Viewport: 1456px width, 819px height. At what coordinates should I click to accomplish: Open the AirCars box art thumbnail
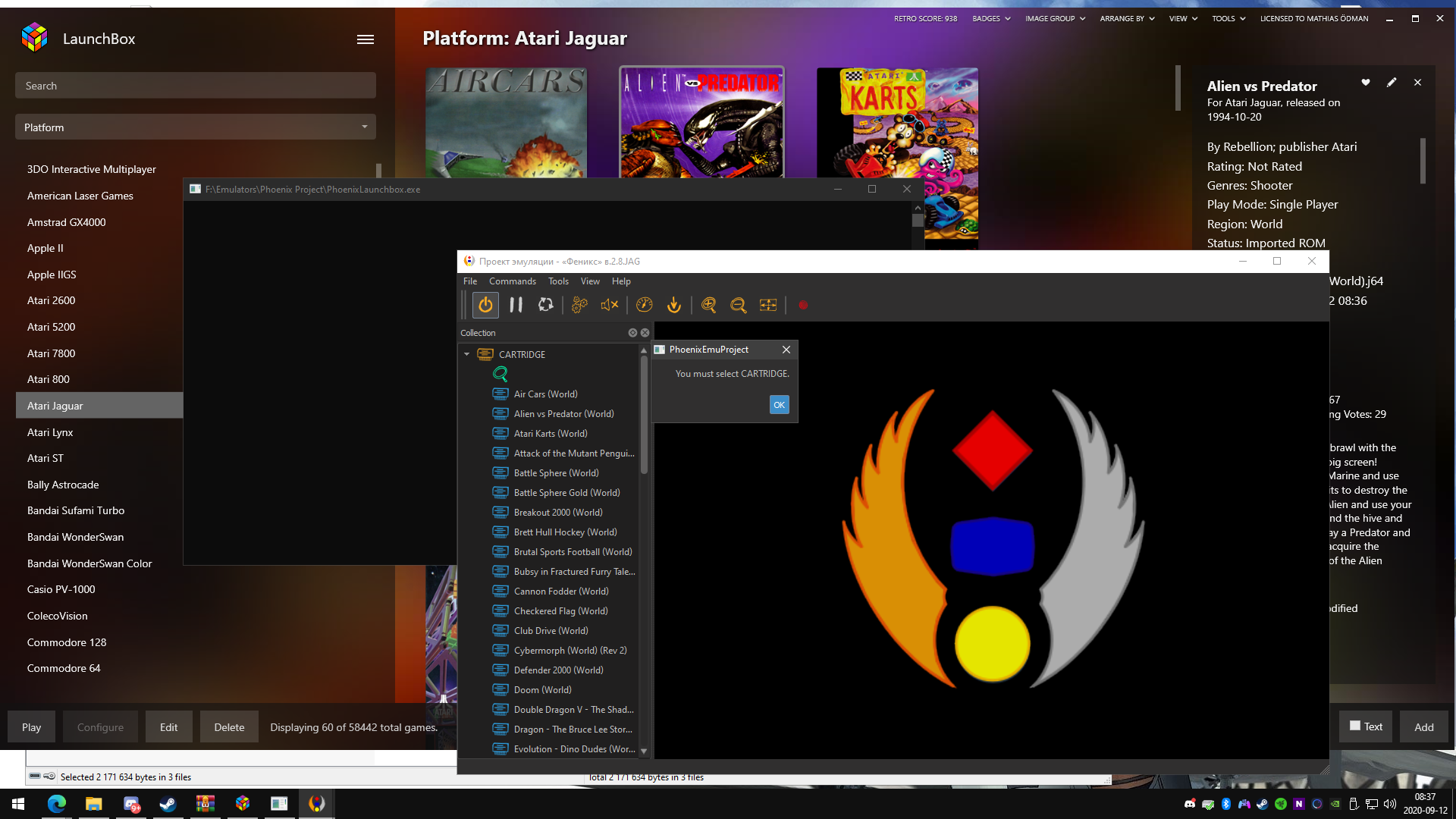point(506,123)
